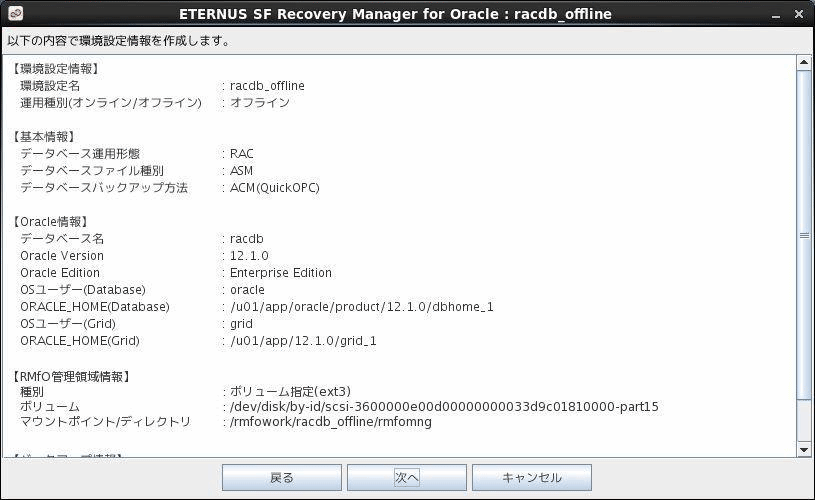Click the 'ボリューム' label
Image resolution: width=815 pixels, height=500 pixels.
(50, 406)
